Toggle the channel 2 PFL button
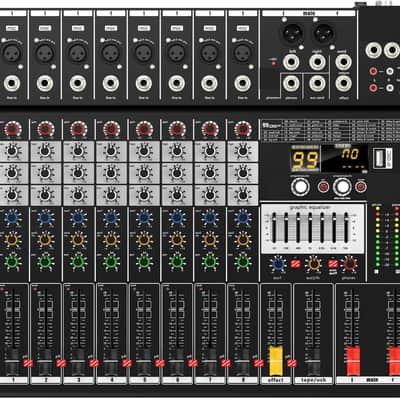 (x=61, y=363)
